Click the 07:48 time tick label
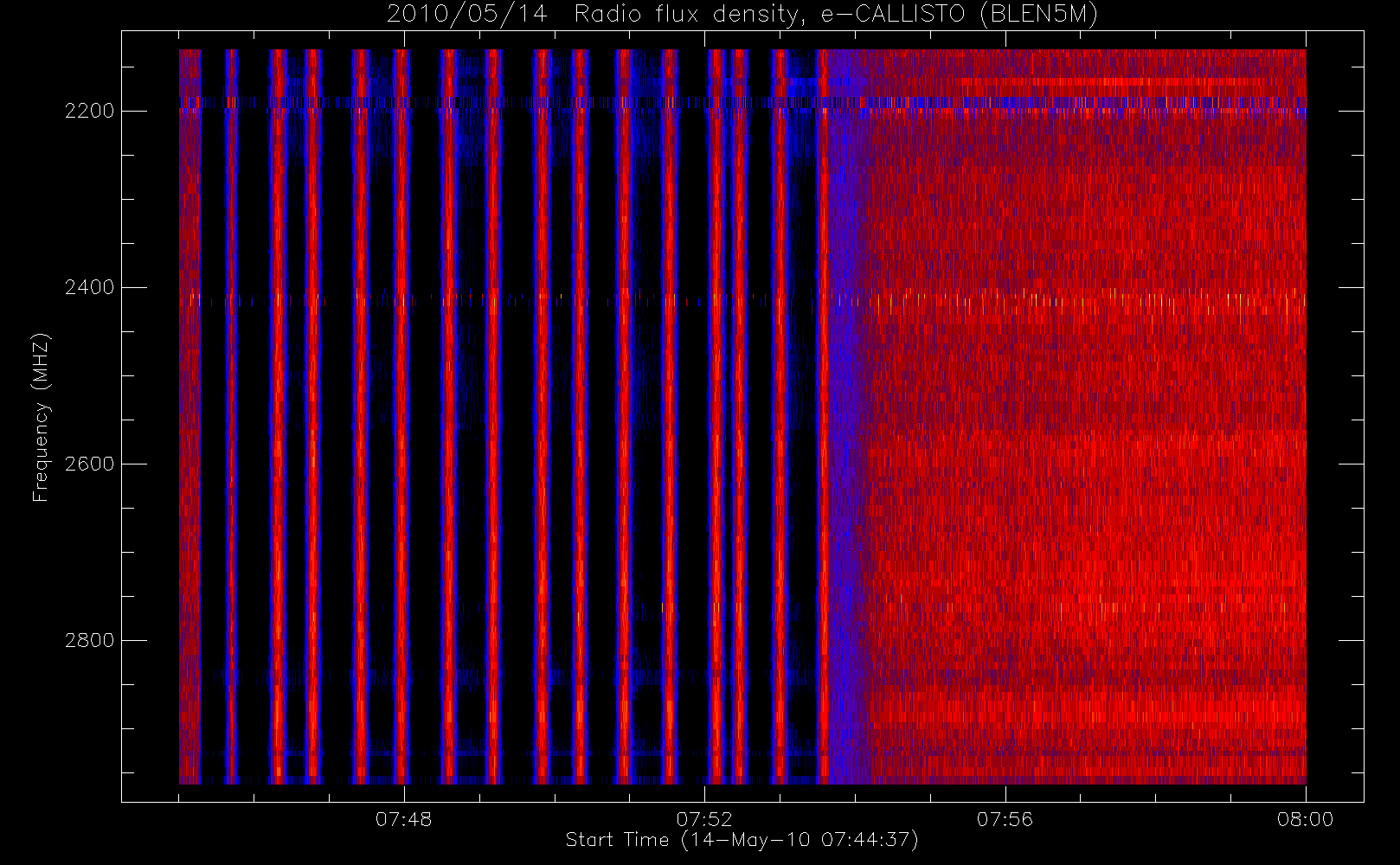This screenshot has height=865, width=1400. pos(403,819)
